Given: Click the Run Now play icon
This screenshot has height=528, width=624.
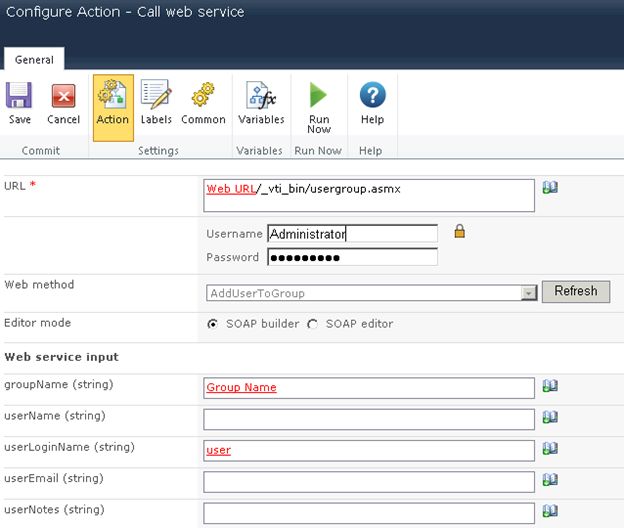Looking at the screenshot, I should [x=318, y=95].
